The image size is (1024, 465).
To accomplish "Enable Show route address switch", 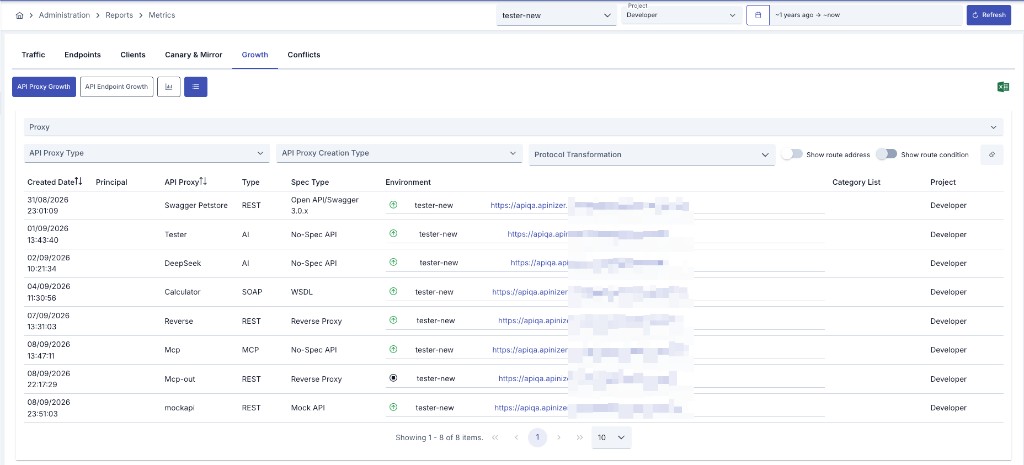I will pos(792,154).
